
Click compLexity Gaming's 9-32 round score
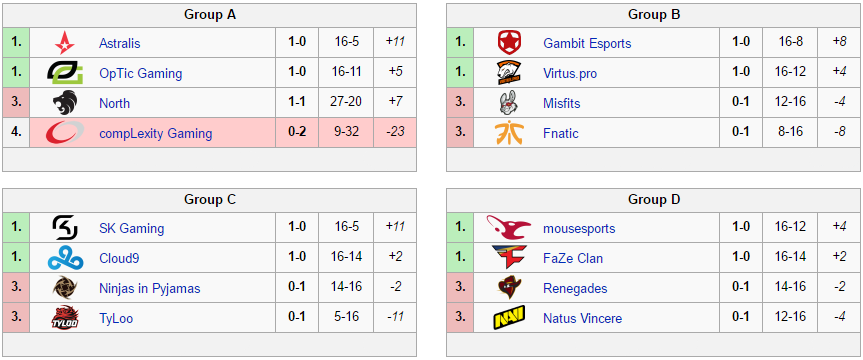[x=346, y=133]
